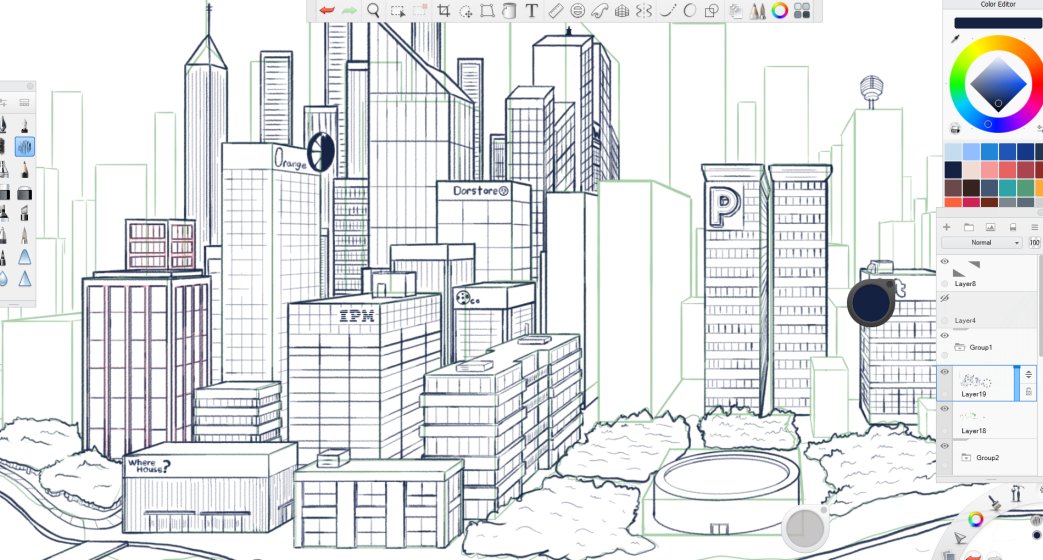Toggle the Ellipse guide tool

[577, 11]
